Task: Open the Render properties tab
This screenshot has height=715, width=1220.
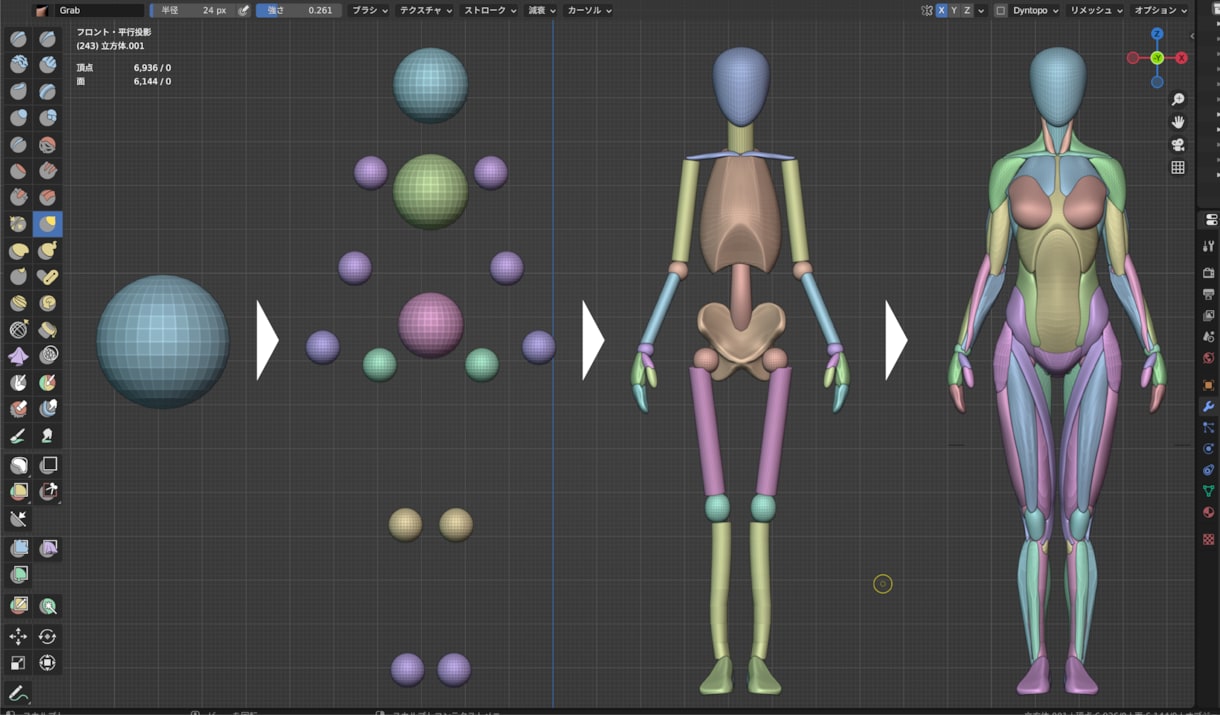Action: [1208, 272]
